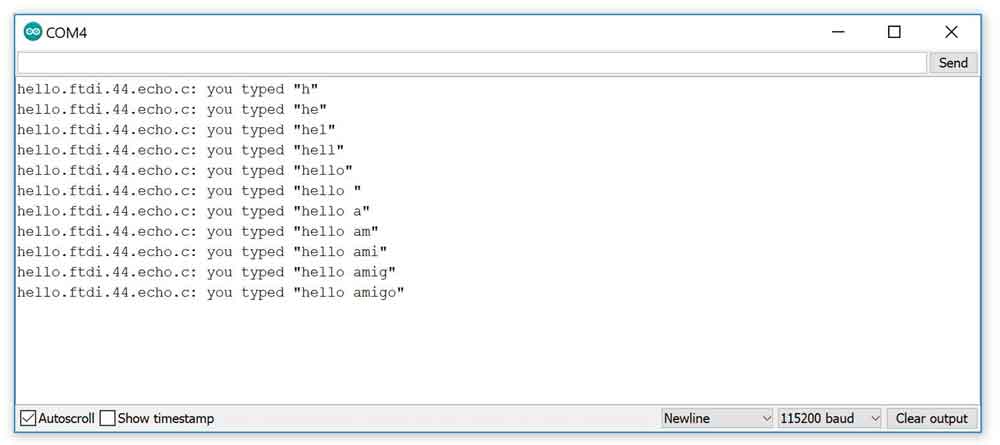Screen dimensions: 1000x445
Task: Minimize the COM4 serial monitor window
Action: [838, 32]
